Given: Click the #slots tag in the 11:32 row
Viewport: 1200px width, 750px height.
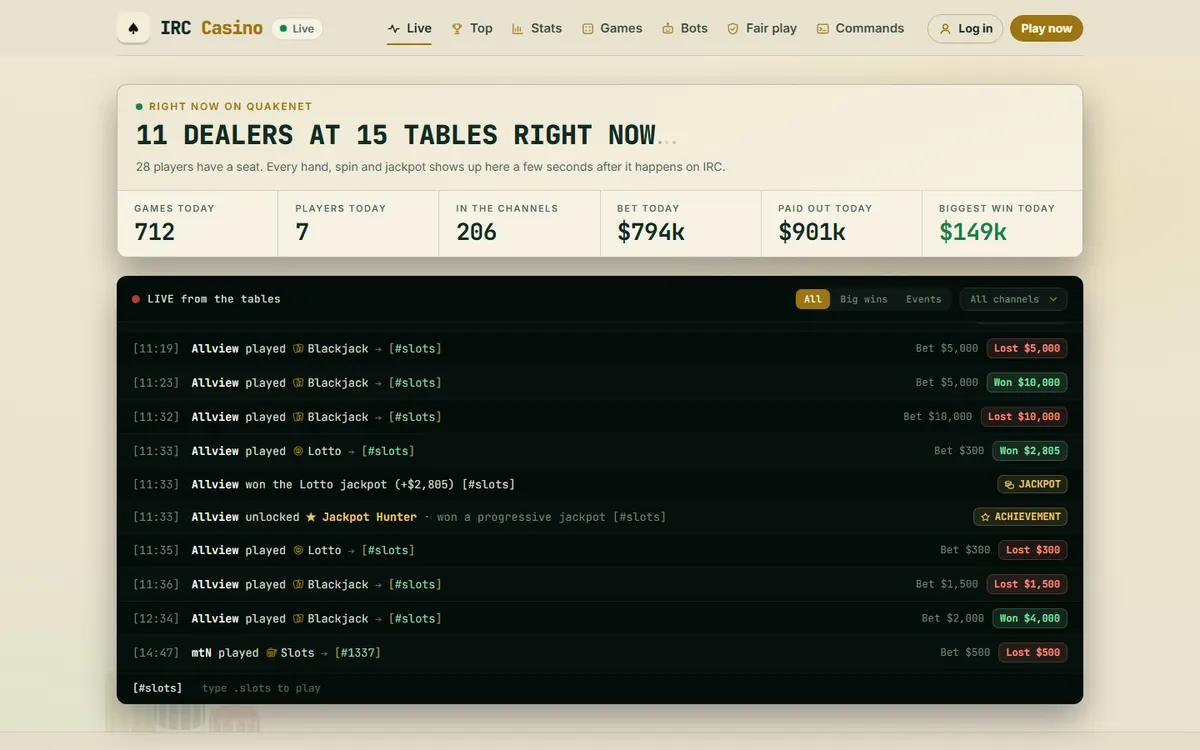Looking at the screenshot, I should click(x=415, y=417).
